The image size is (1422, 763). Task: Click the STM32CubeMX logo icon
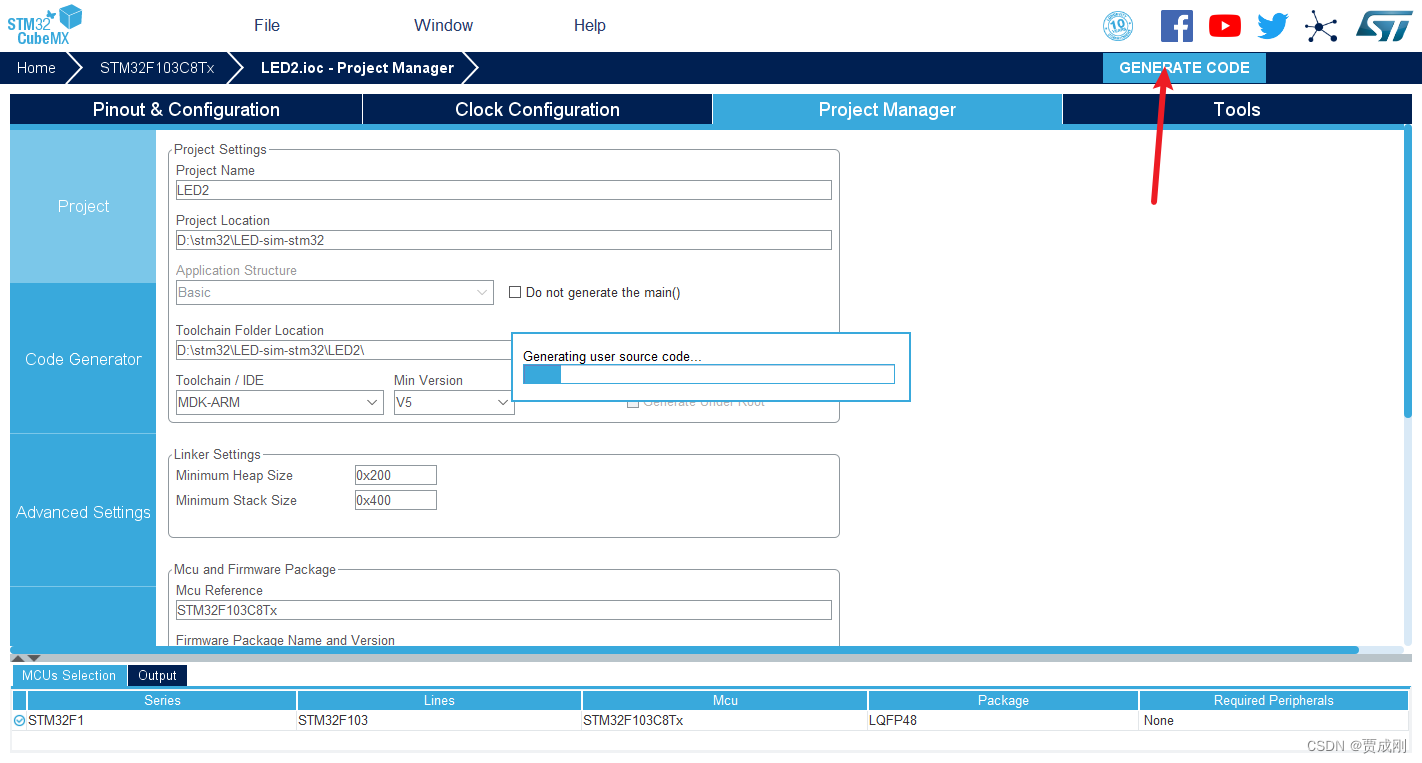pyautogui.click(x=45, y=25)
